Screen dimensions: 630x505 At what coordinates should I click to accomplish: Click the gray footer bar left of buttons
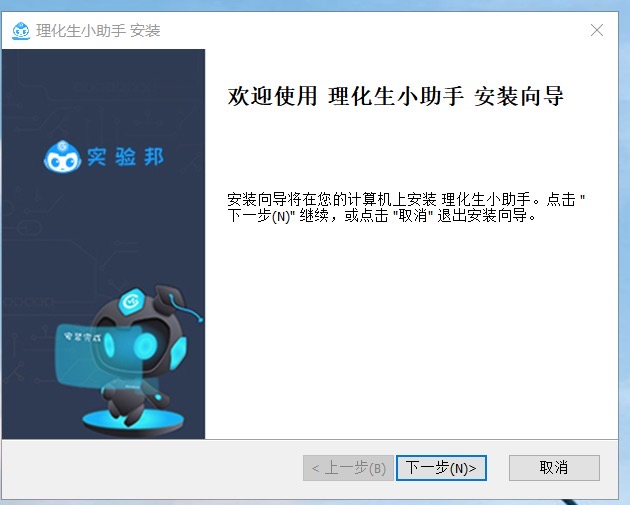pyautogui.click(x=152, y=468)
